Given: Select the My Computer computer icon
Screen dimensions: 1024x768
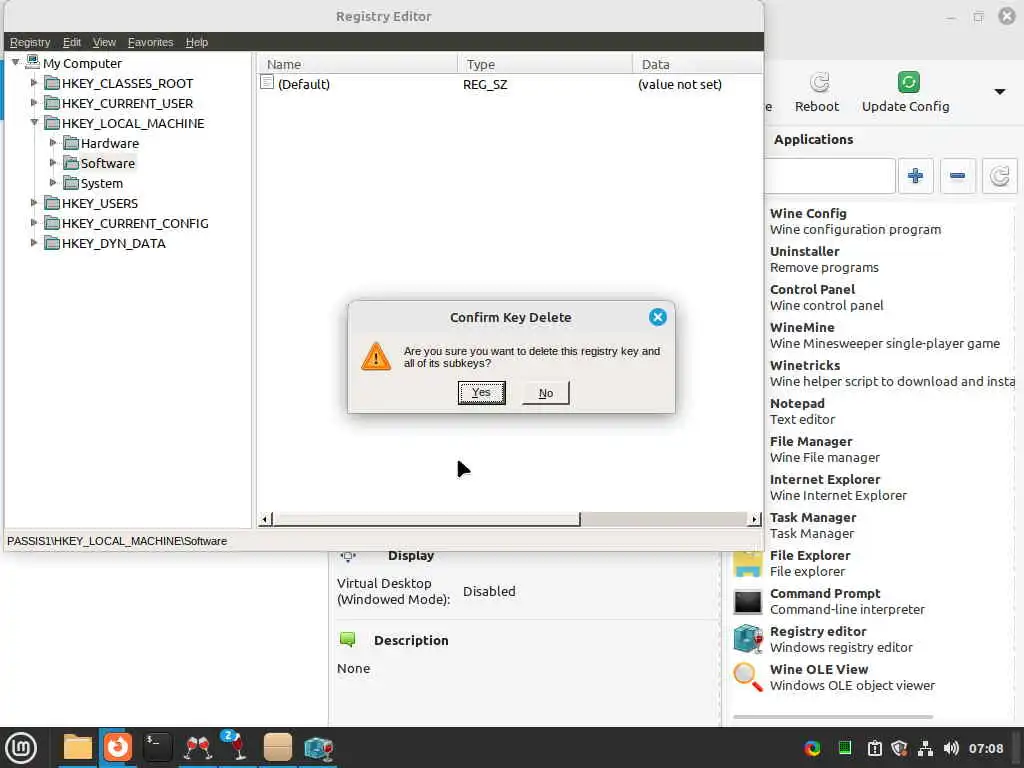Looking at the screenshot, I should pos(32,63).
